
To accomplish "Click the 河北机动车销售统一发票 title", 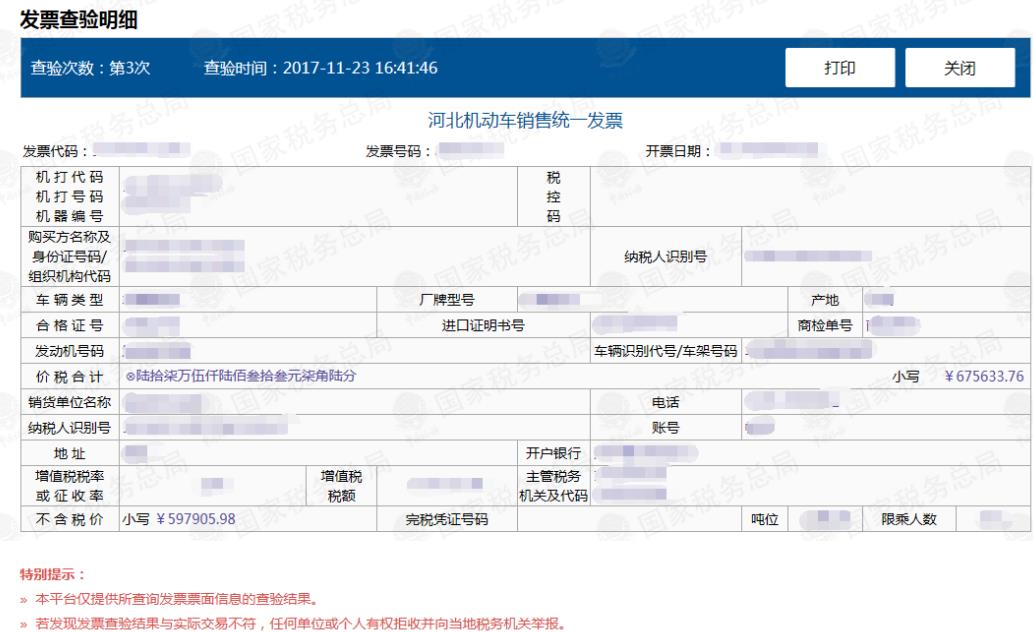I will (525, 121).
